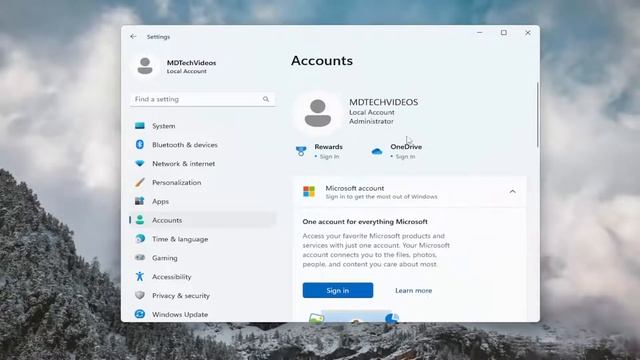640x360 pixels.
Task: Click the Accessibility figure icon
Action: [x=140, y=276]
